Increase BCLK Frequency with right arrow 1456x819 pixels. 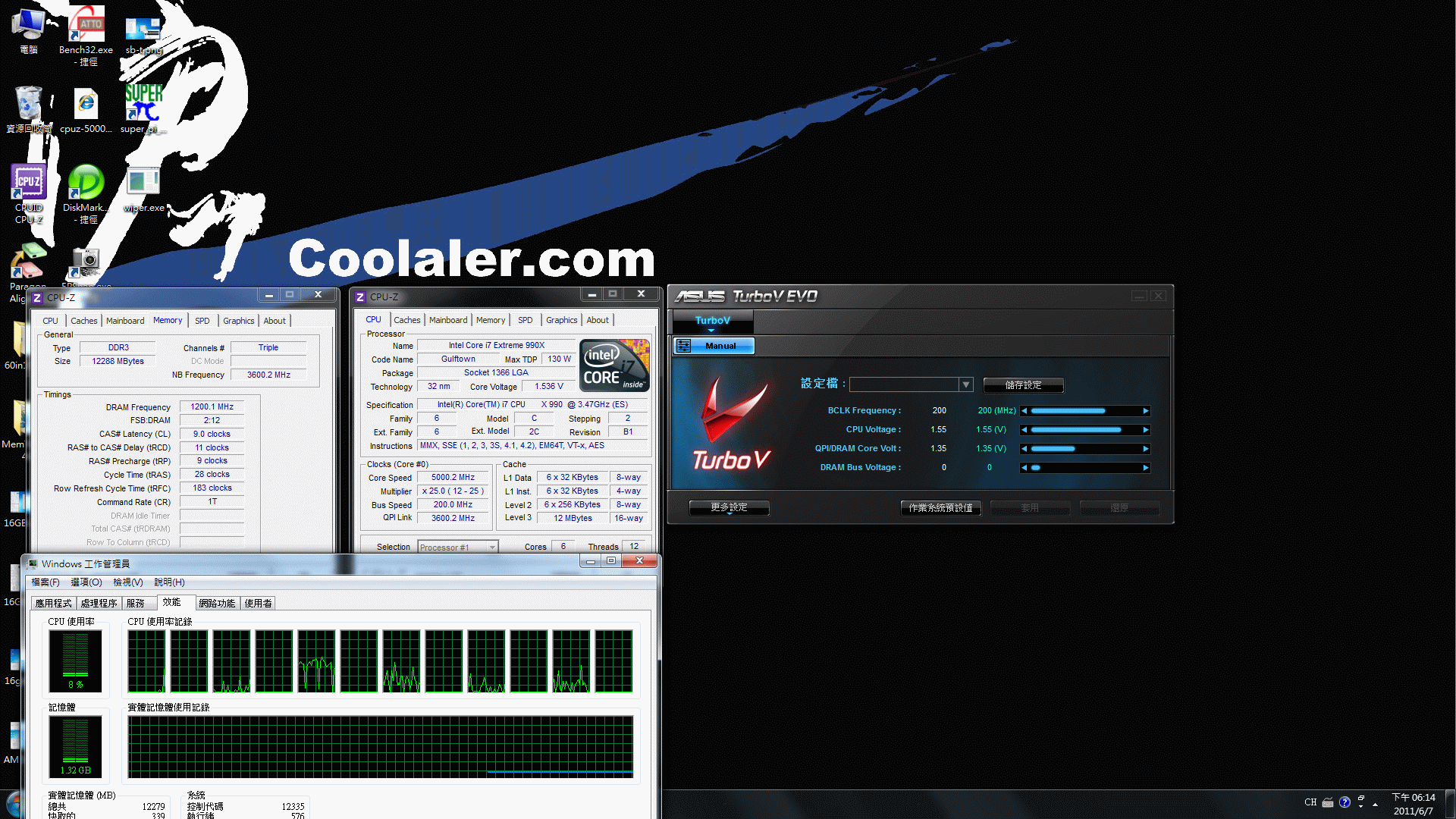coord(1146,411)
